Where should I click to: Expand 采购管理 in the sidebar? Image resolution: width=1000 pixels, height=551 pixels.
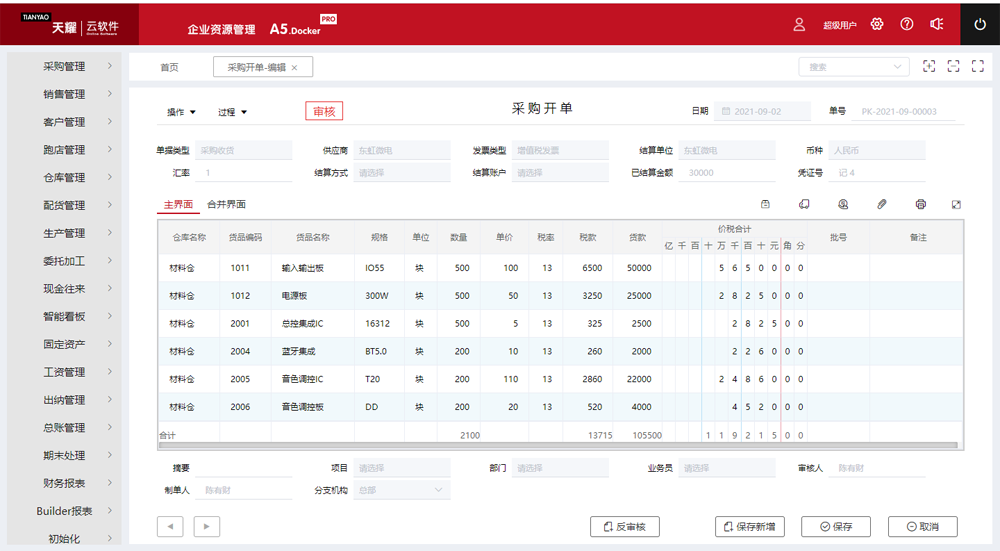tap(64, 67)
